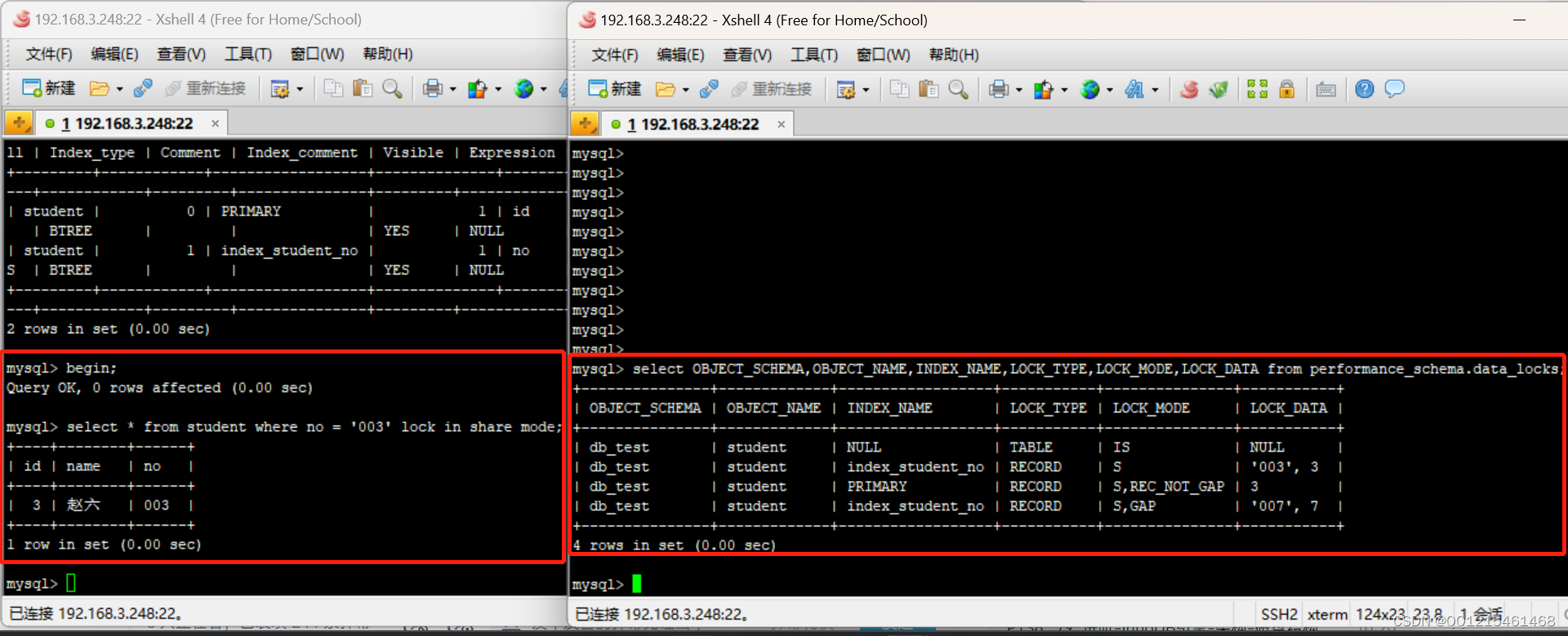
Task: Toggle full screen icon in right window
Action: tap(1258, 89)
